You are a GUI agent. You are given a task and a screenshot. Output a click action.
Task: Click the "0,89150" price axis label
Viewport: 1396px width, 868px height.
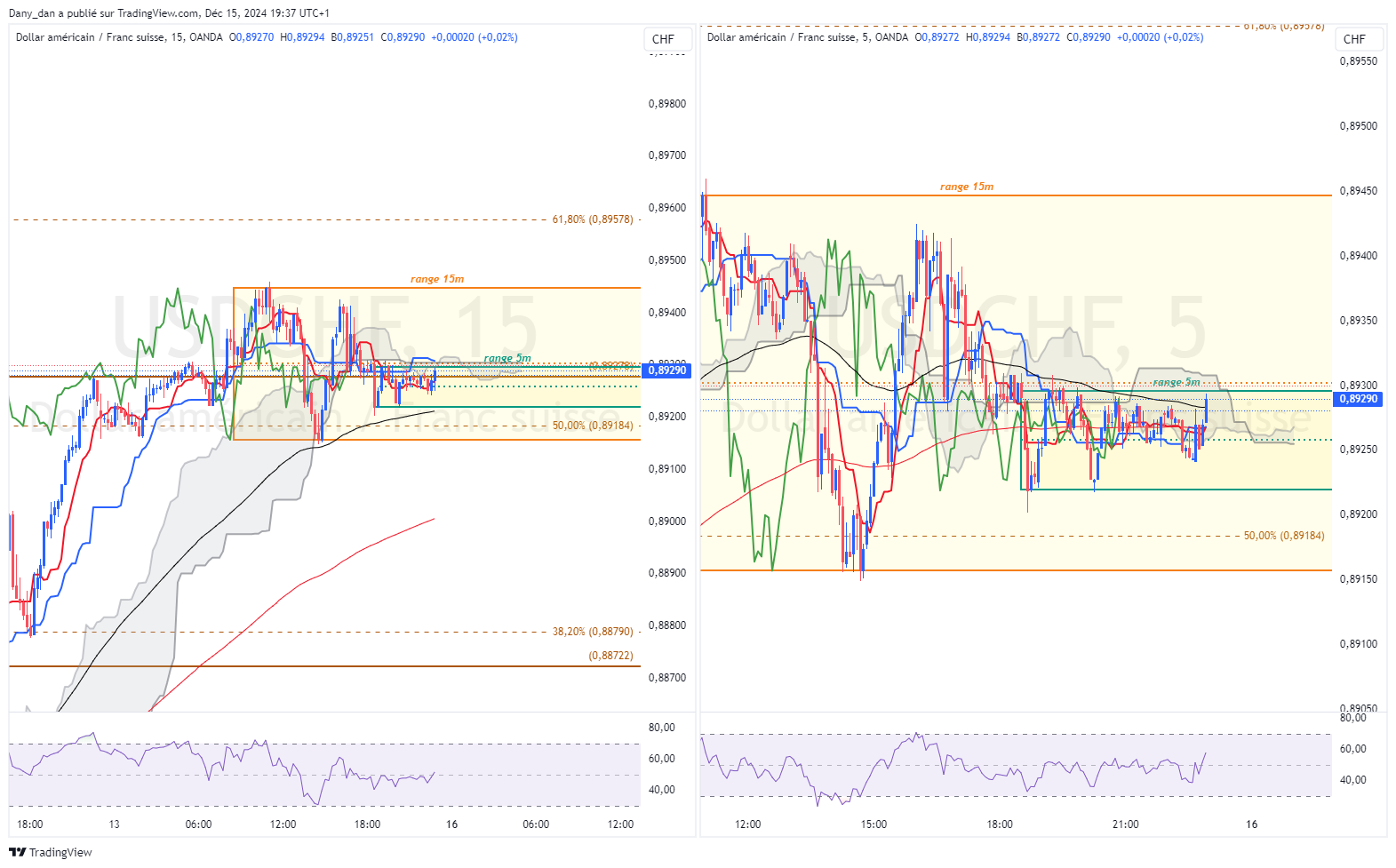(1359, 579)
